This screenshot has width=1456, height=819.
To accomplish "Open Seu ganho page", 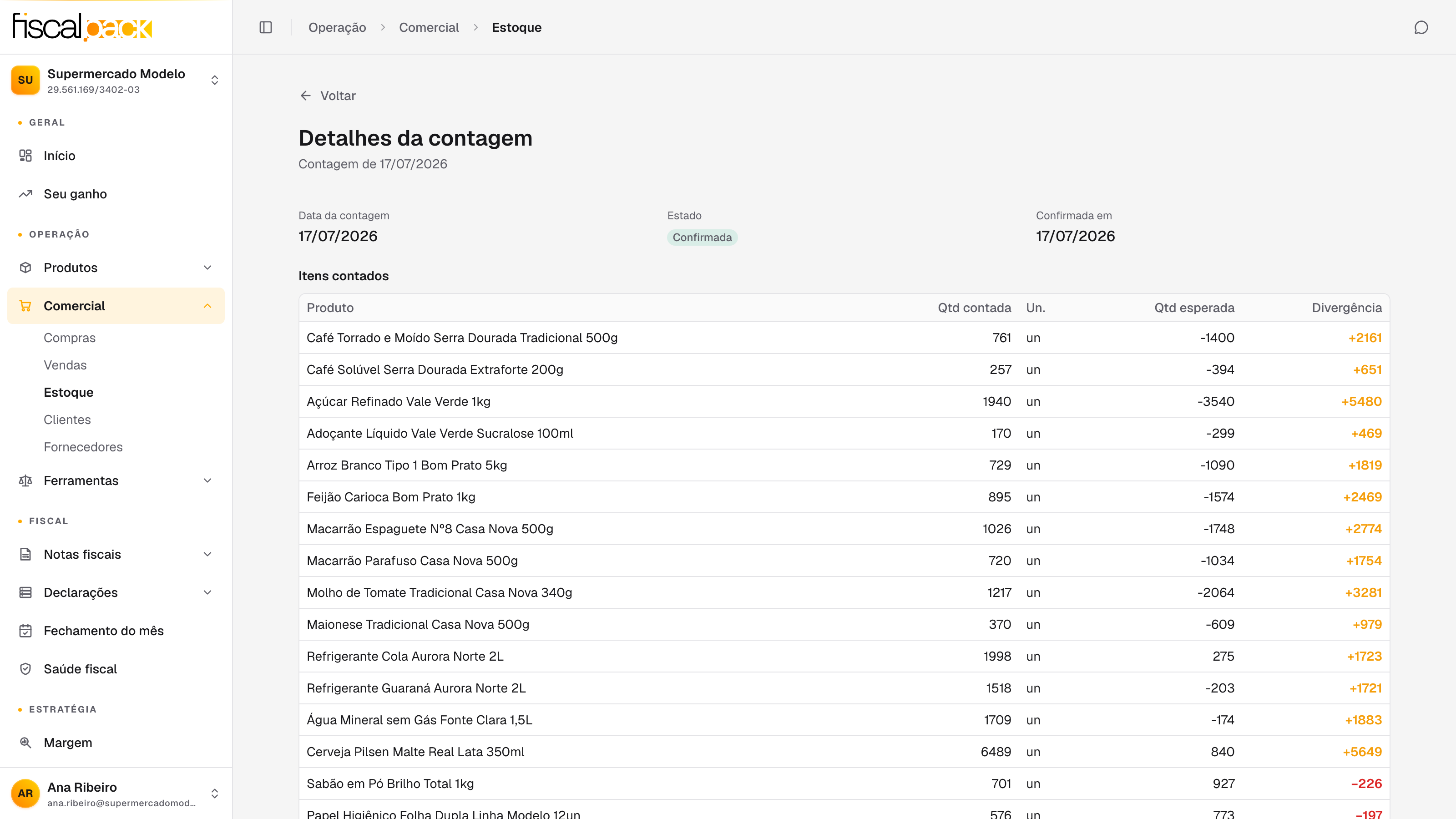I will (x=116, y=194).
